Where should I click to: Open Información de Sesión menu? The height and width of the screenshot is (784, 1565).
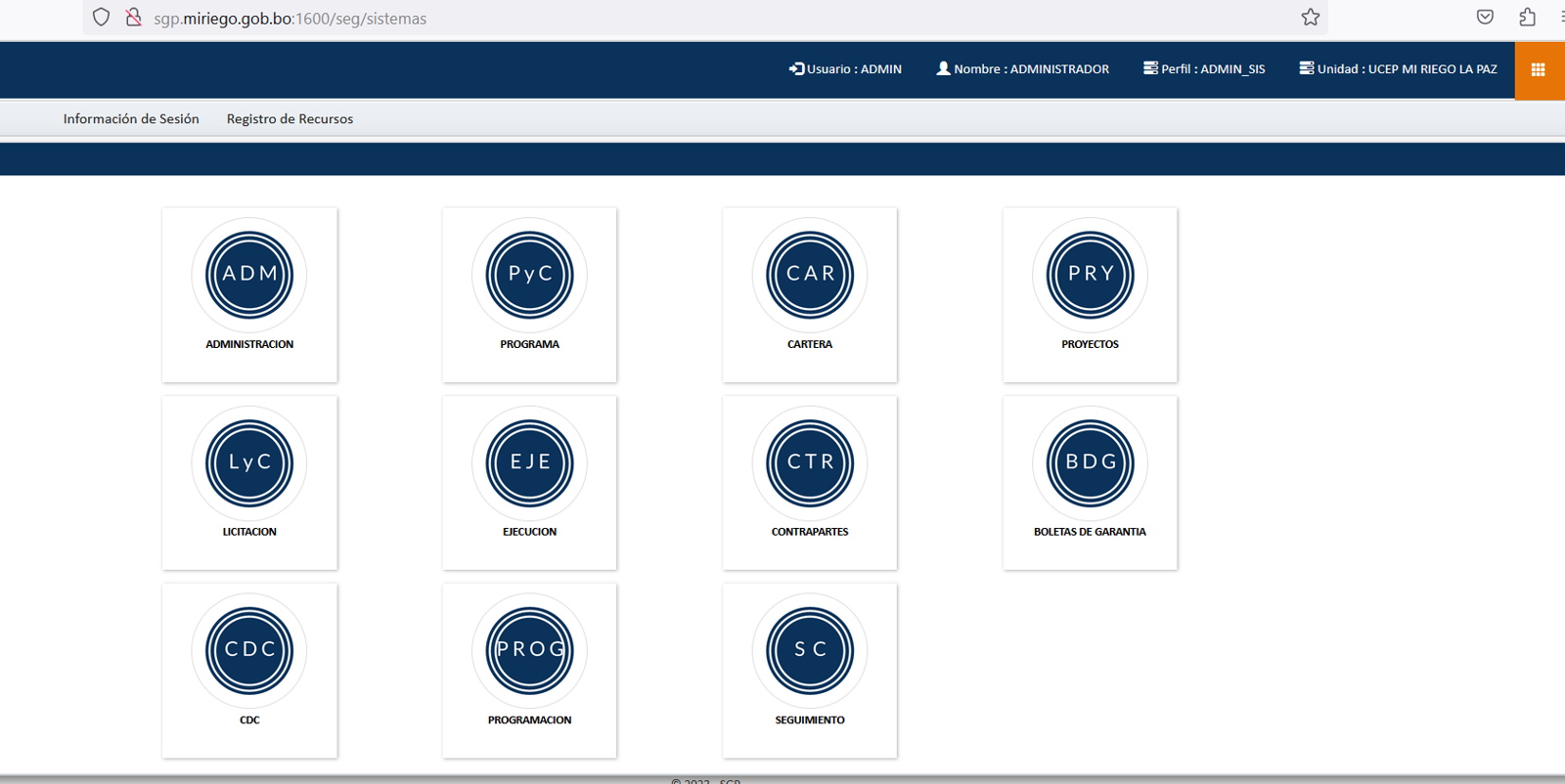pyautogui.click(x=131, y=119)
